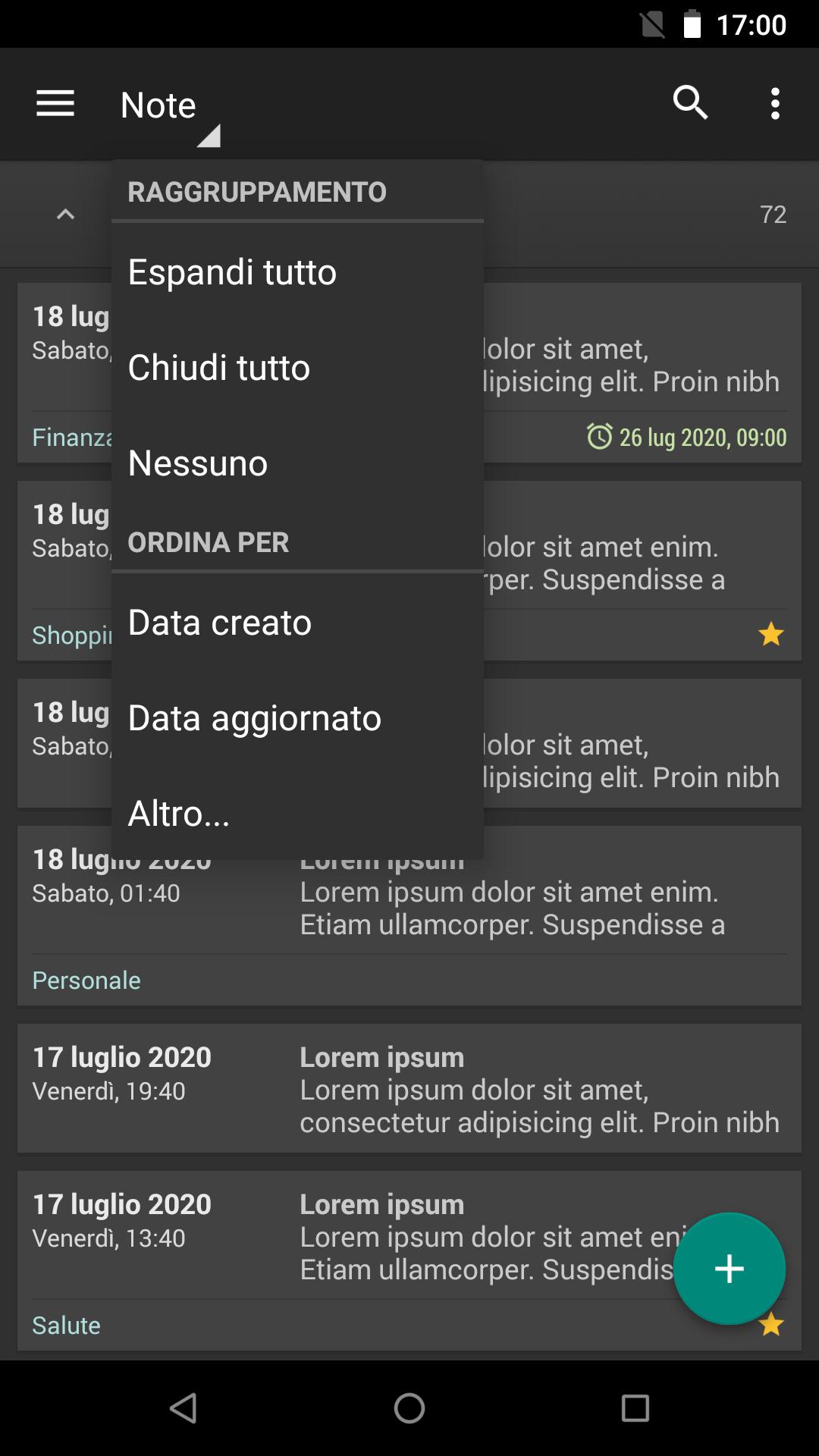Open the 17 luglio 2020 19:40 note
Viewport: 819px width, 1456px height.
(x=409, y=1089)
